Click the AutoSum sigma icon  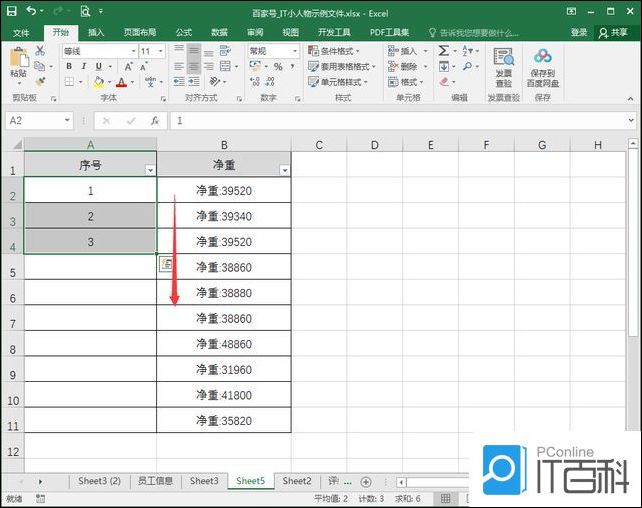pos(443,51)
